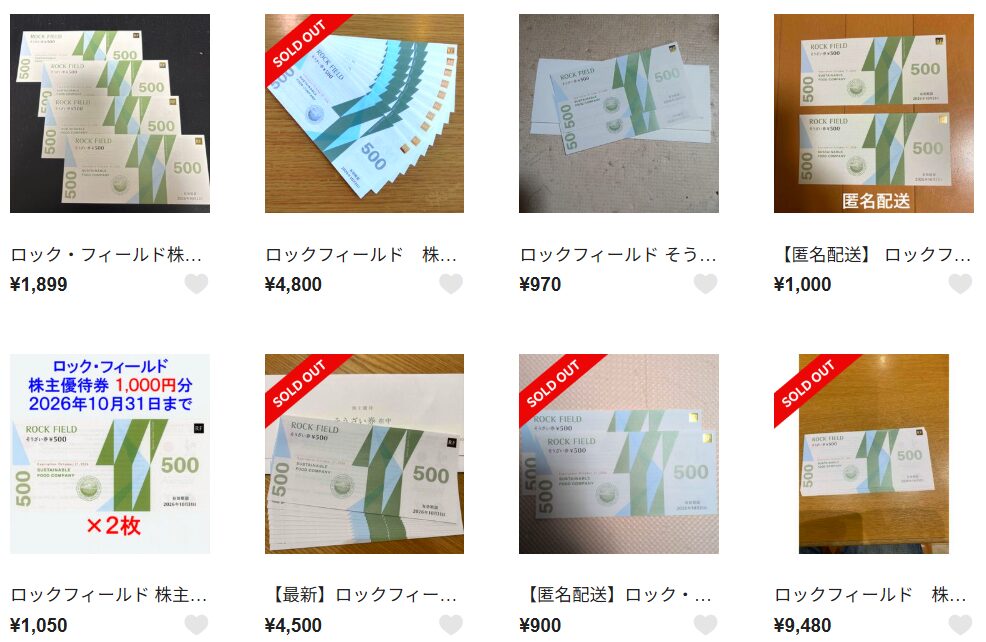986x642 pixels.
Task: Open sold out ¥9,480 listing image
Action: coord(873,453)
